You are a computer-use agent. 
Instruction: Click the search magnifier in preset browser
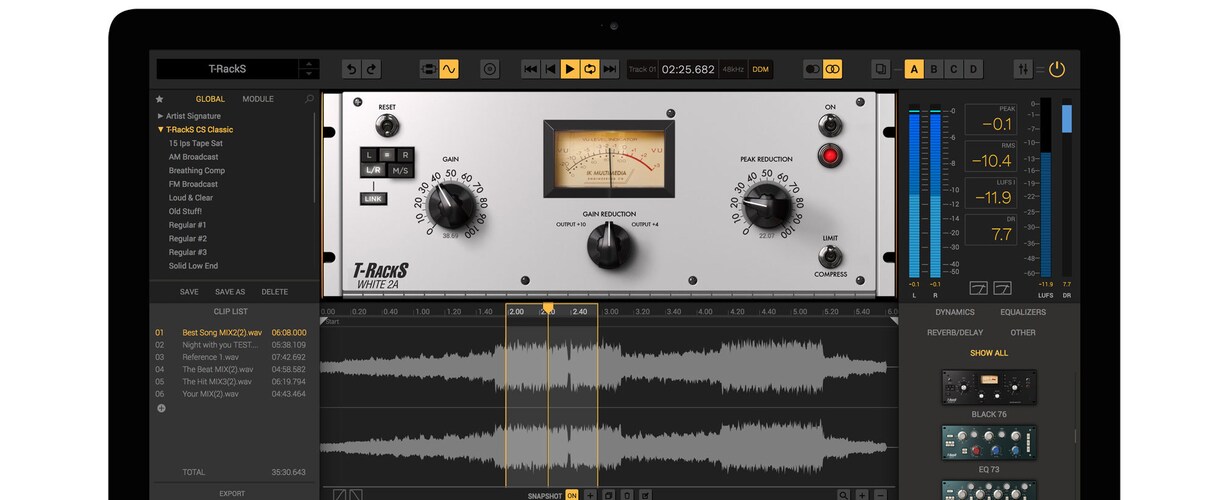pos(309,99)
